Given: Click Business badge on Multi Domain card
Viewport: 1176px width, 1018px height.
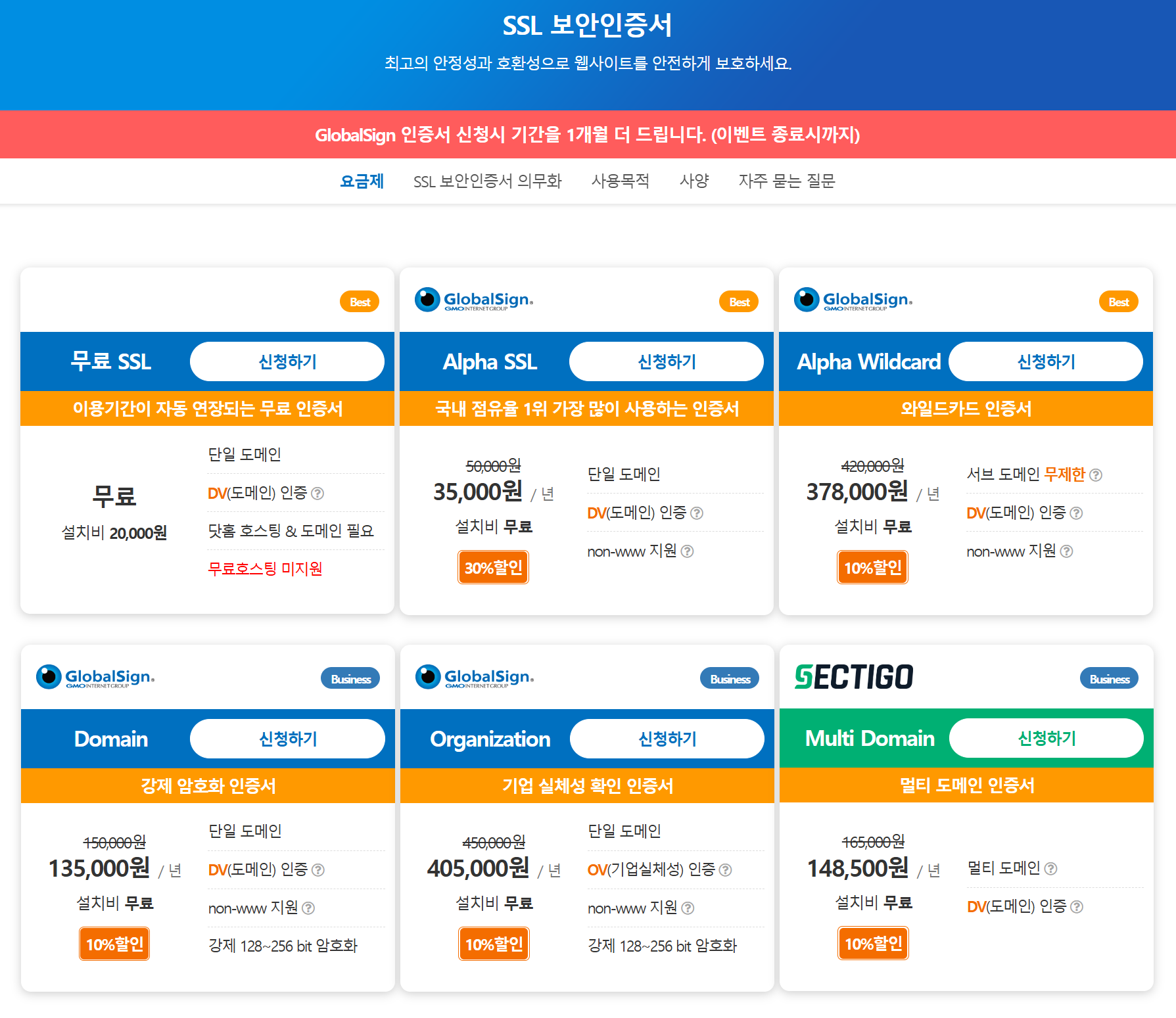Looking at the screenshot, I should (1109, 679).
